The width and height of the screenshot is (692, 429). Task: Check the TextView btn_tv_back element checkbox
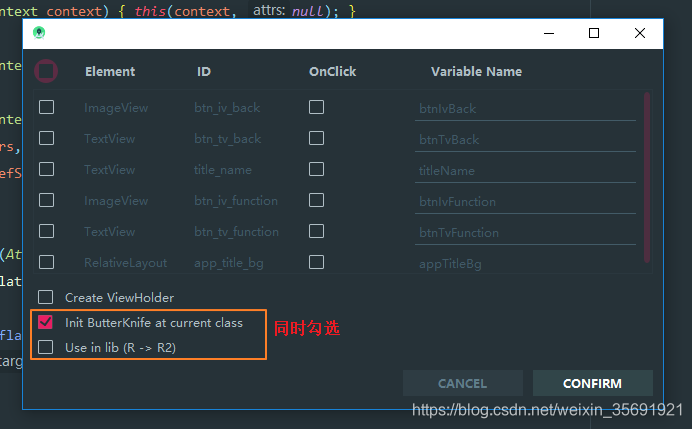(x=46, y=138)
